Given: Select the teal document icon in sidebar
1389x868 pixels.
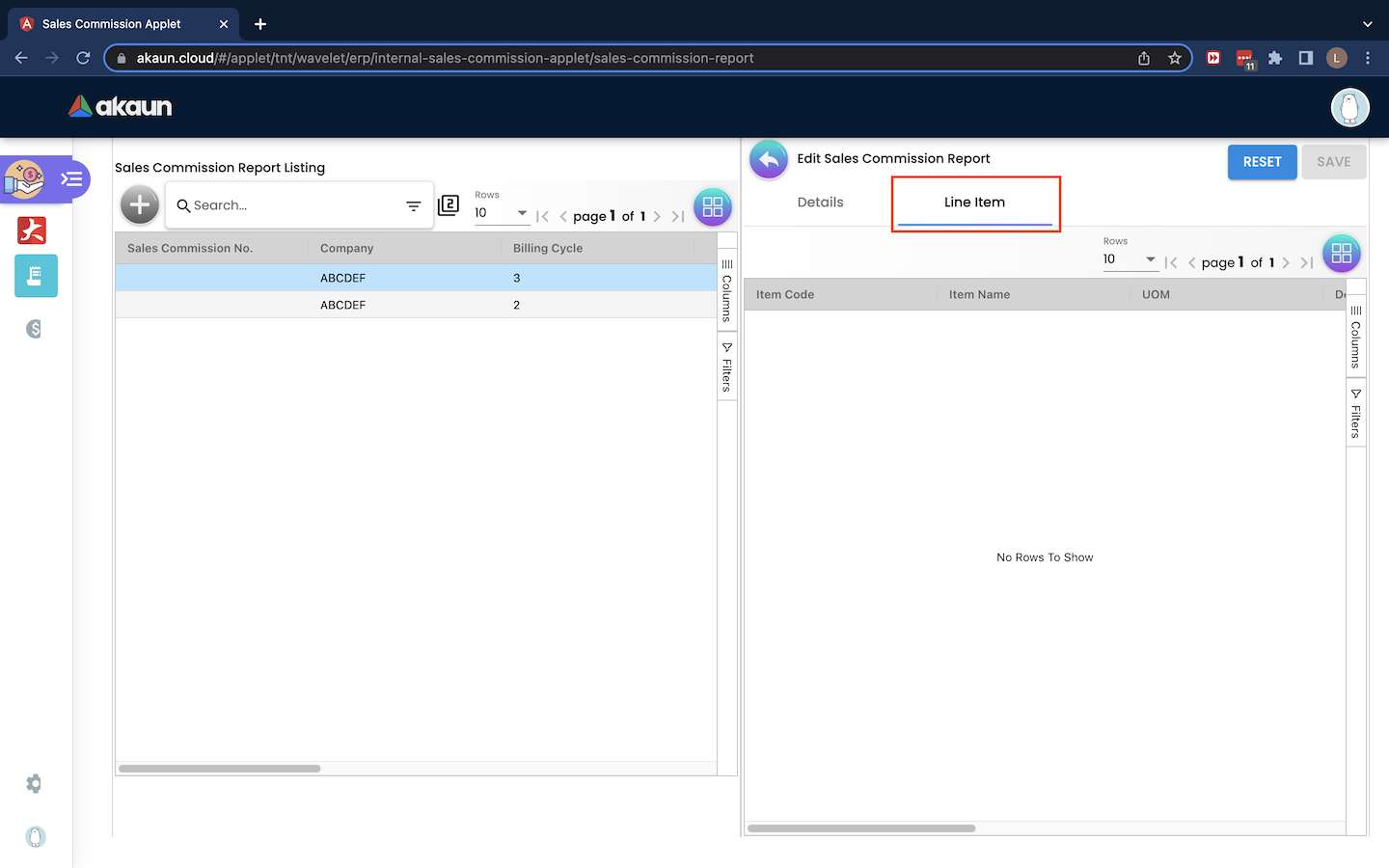Looking at the screenshot, I should point(36,276).
